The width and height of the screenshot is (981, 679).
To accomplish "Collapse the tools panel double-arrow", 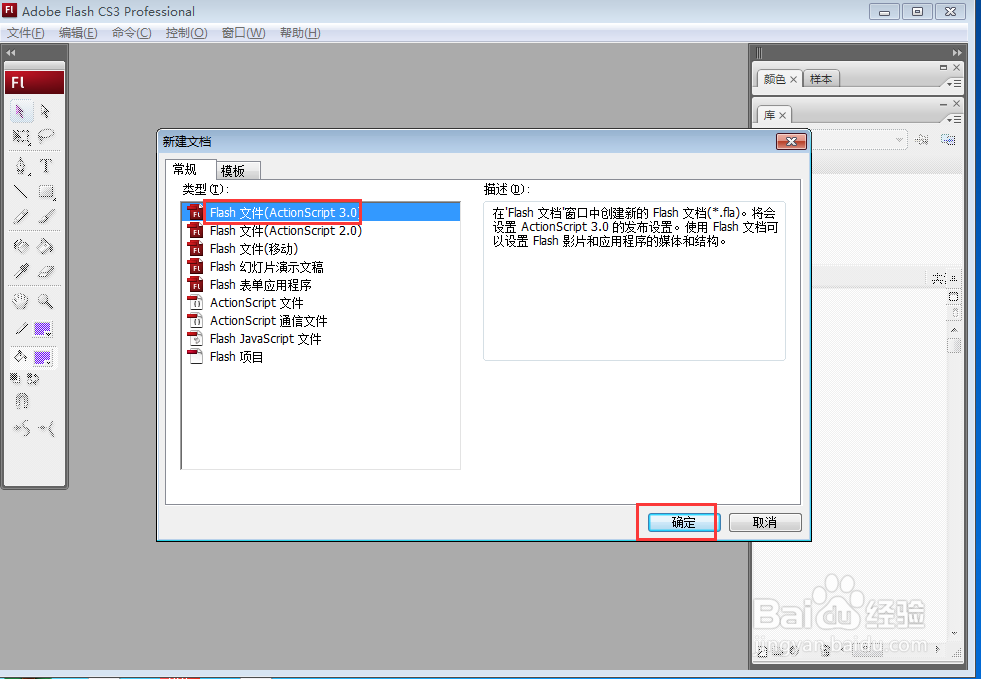I will tap(11, 53).
